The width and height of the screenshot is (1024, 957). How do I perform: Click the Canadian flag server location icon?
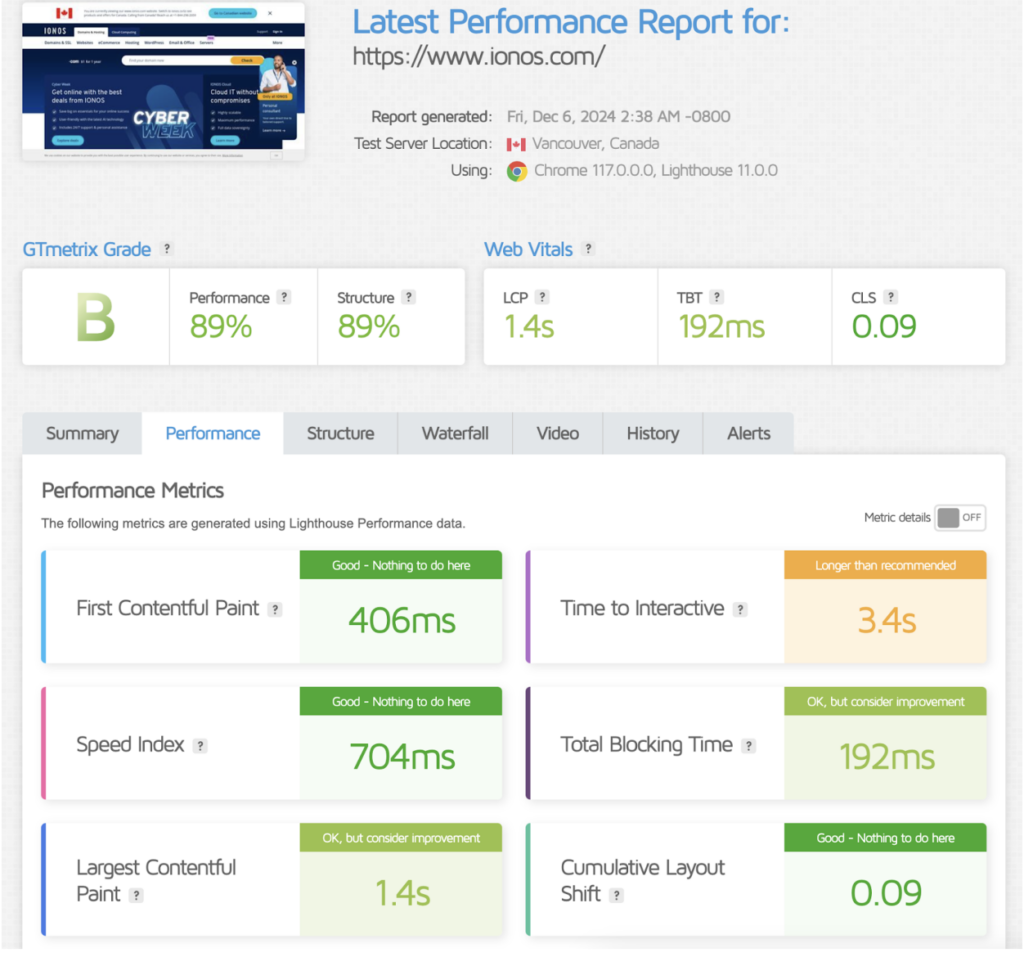pos(516,143)
